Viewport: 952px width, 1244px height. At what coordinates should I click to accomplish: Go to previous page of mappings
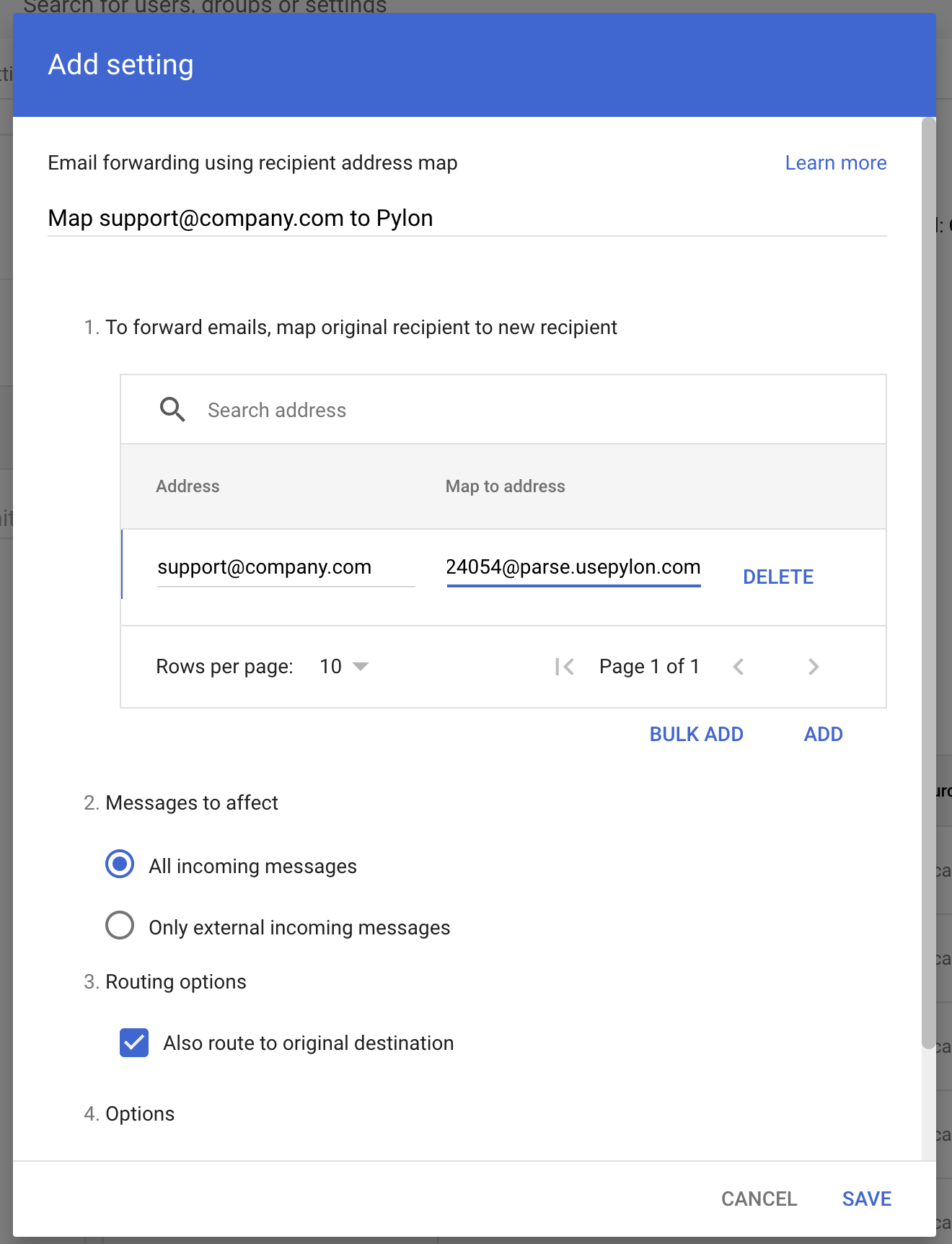point(739,667)
